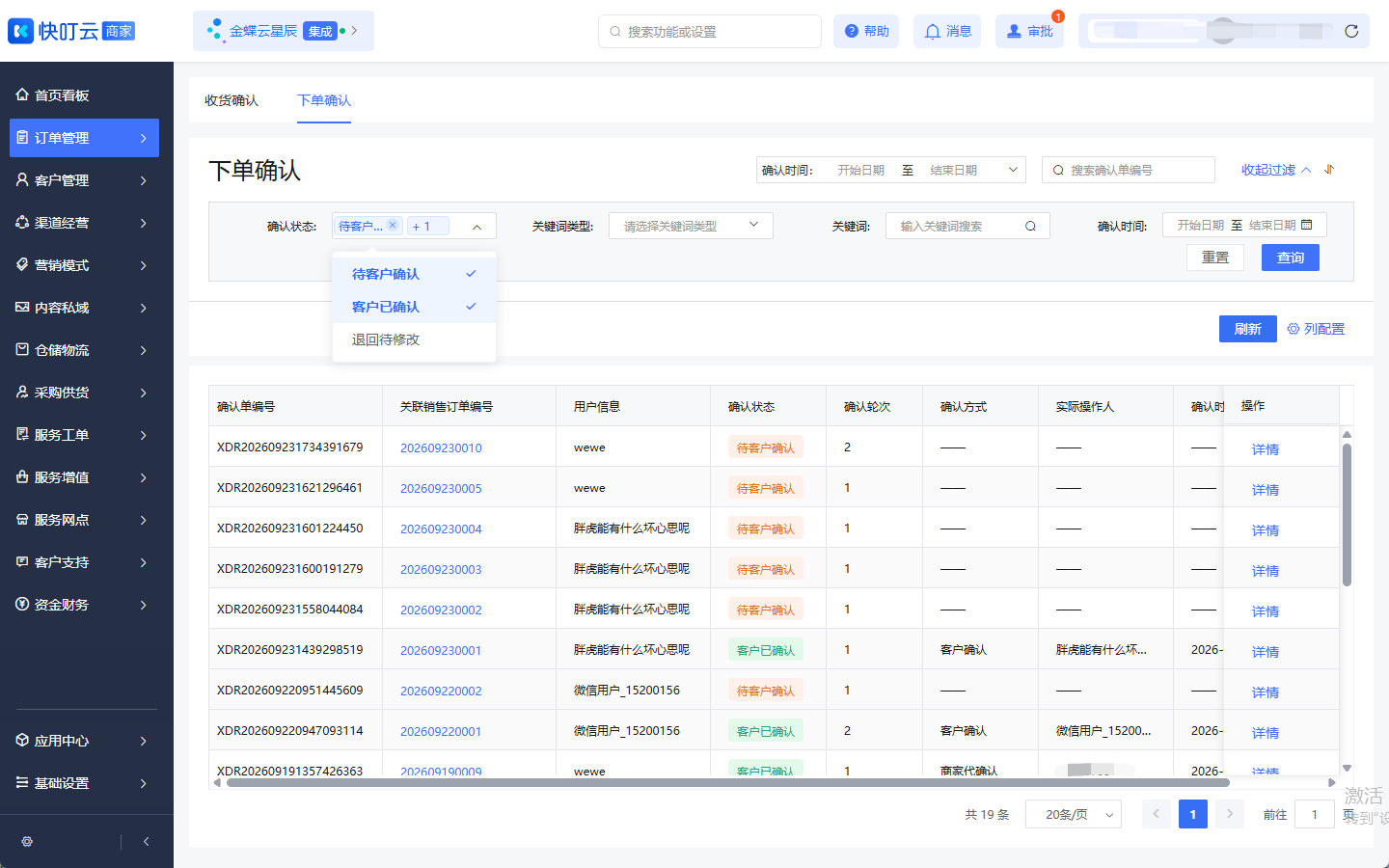Viewport: 1389px width, 868px height.
Task: Switch to the 收货确认 tab
Action: 231,100
